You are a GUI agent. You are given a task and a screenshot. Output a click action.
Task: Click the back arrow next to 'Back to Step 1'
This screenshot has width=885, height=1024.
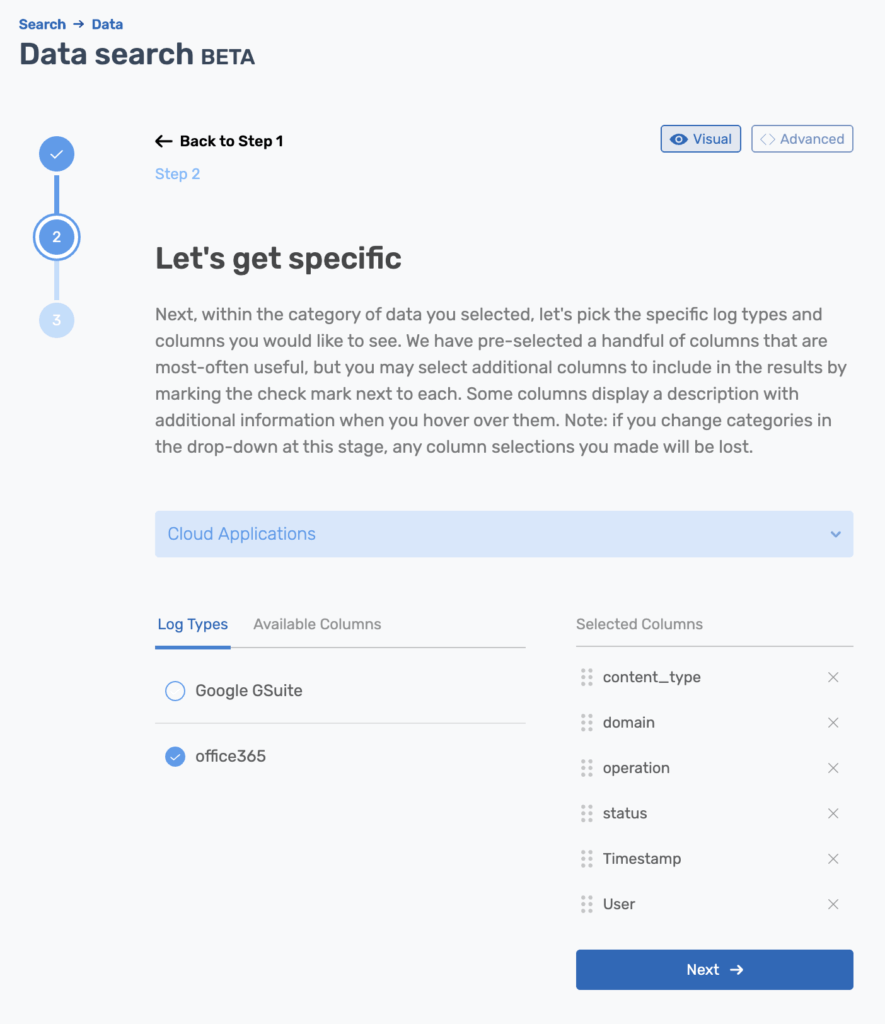(163, 141)
